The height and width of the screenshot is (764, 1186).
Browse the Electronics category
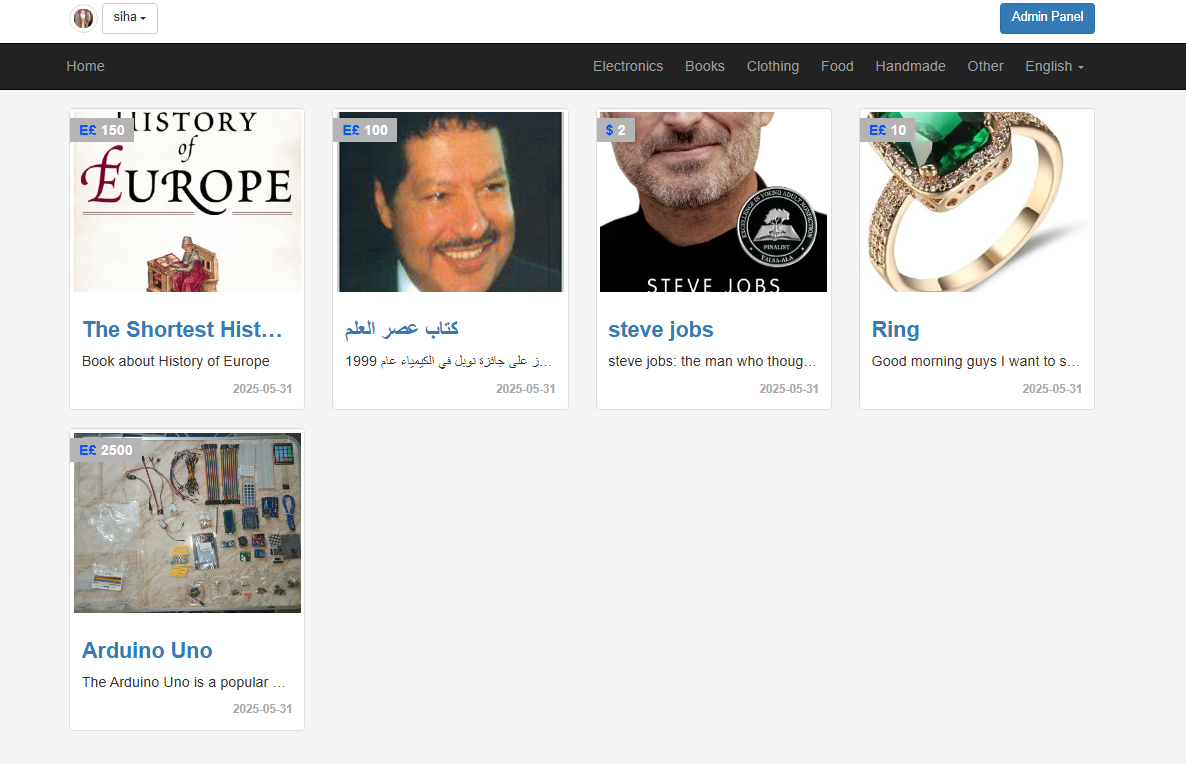[x=628, y=67]
